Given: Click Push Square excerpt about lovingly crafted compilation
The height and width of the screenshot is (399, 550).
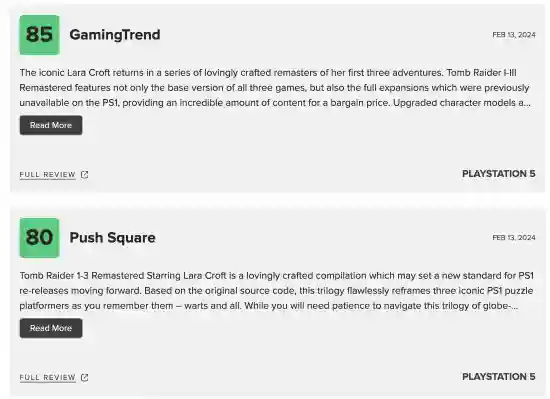Looking at the screenshot, I should [x=276, y=291].
